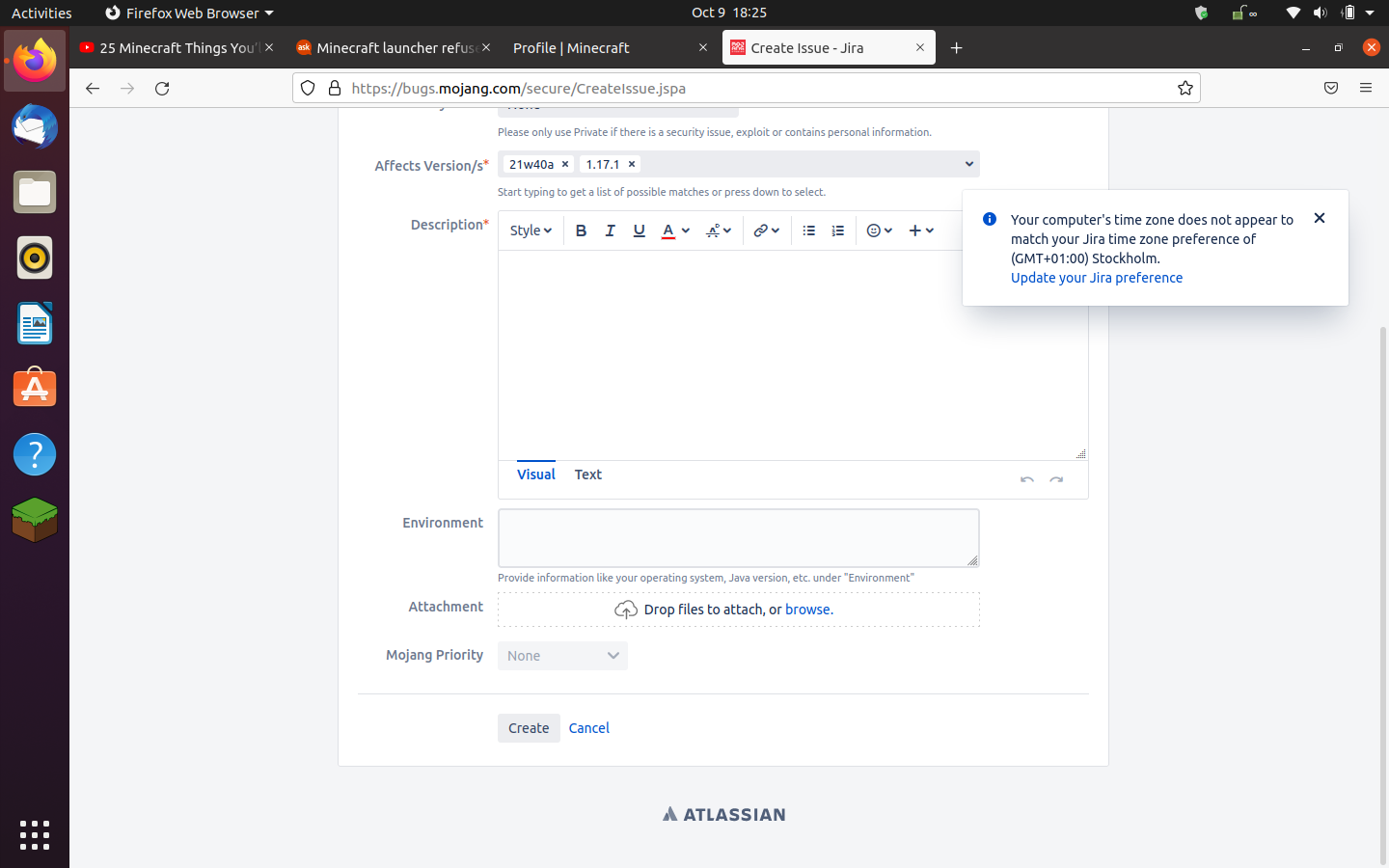Click the volume icon in top bar

point(1321,13)
